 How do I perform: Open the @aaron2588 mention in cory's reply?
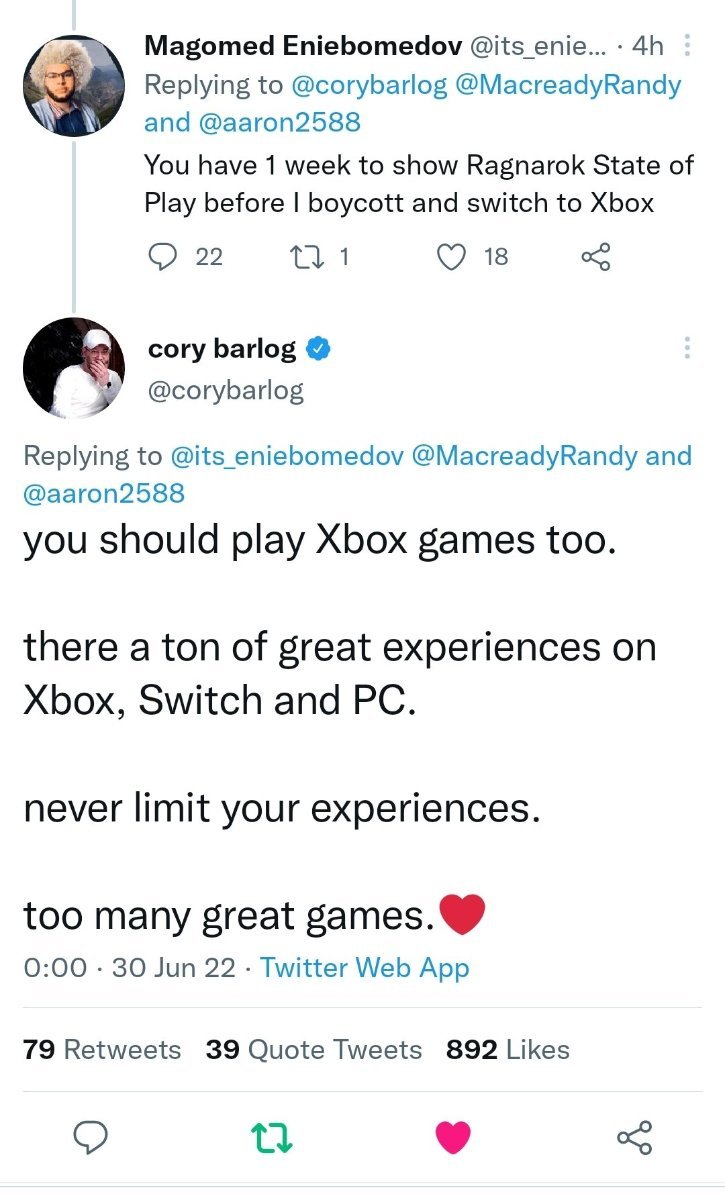pos(103,493)
